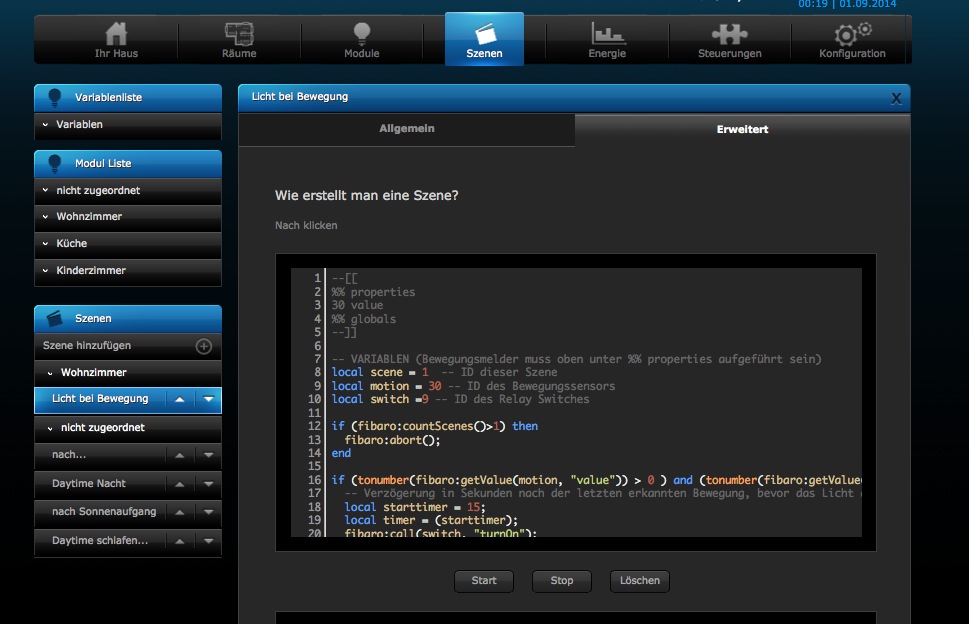
Task: Move Licht bei Bewegung scene down
Action: point(208,399)
